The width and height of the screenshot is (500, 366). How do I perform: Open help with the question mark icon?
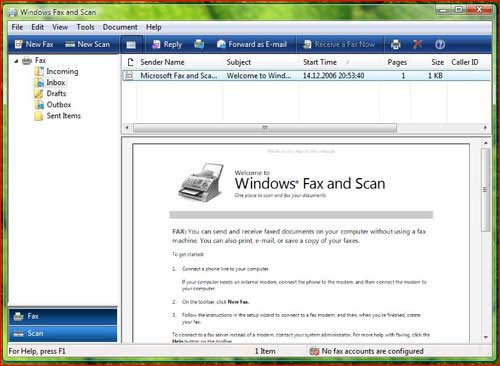(x=440, y=44)
